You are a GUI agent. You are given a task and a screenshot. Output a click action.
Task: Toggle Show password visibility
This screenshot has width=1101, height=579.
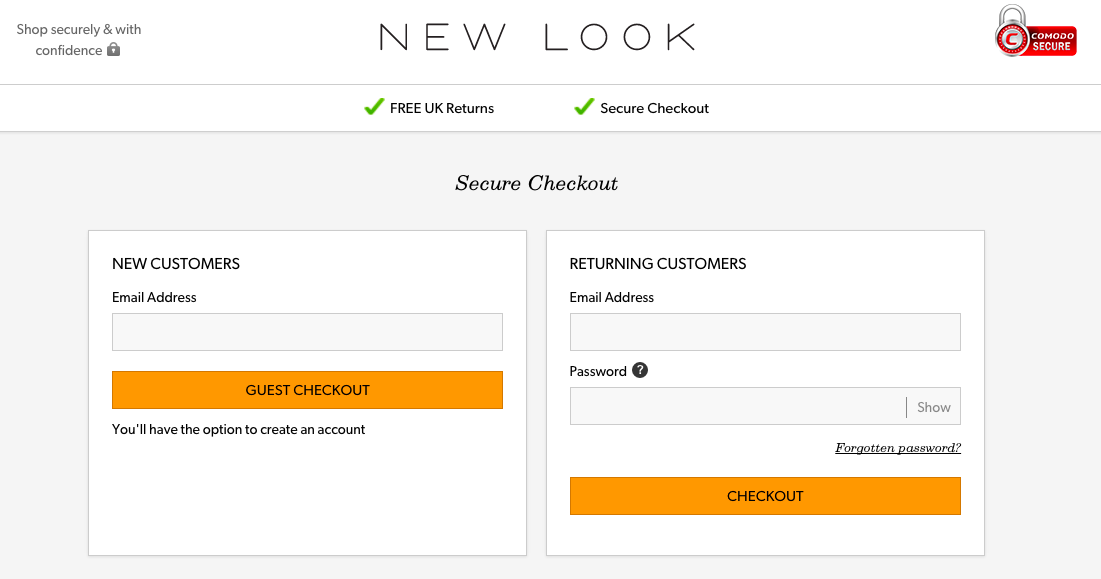point(933,407)
